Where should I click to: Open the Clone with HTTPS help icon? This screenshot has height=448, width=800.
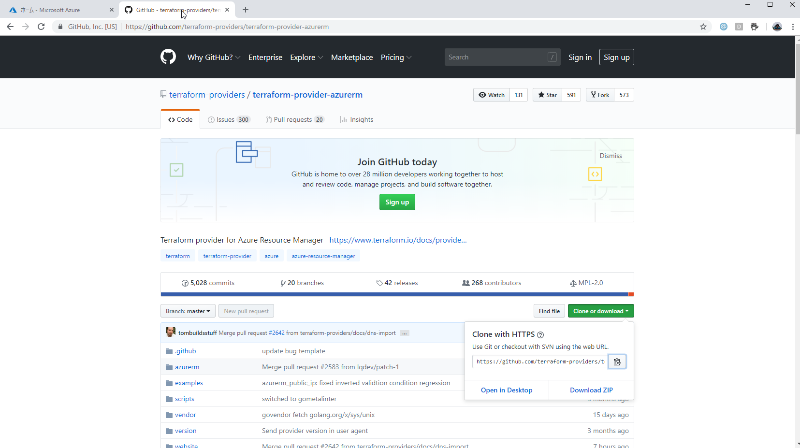540,335
